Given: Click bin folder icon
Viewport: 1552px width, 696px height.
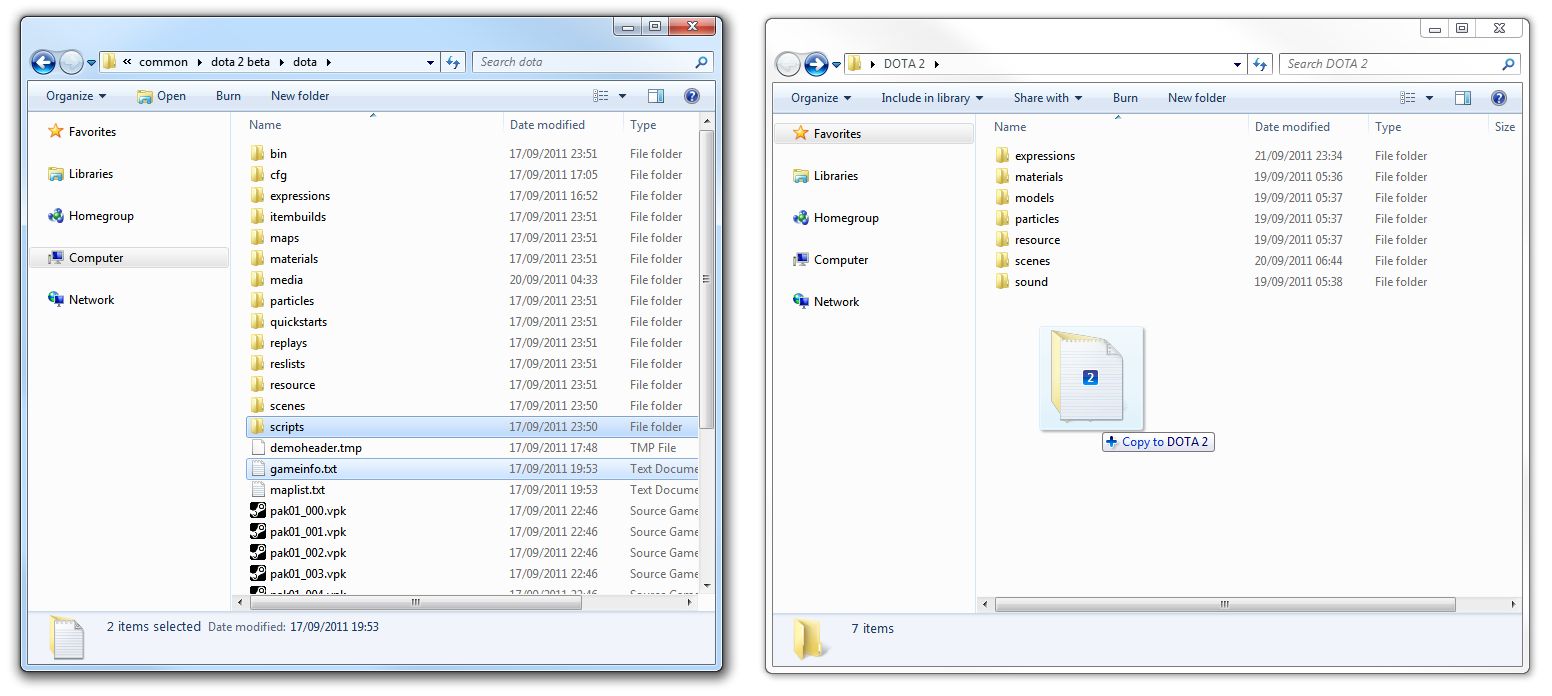Looking at the screenshot, I should tap(257, 154).
